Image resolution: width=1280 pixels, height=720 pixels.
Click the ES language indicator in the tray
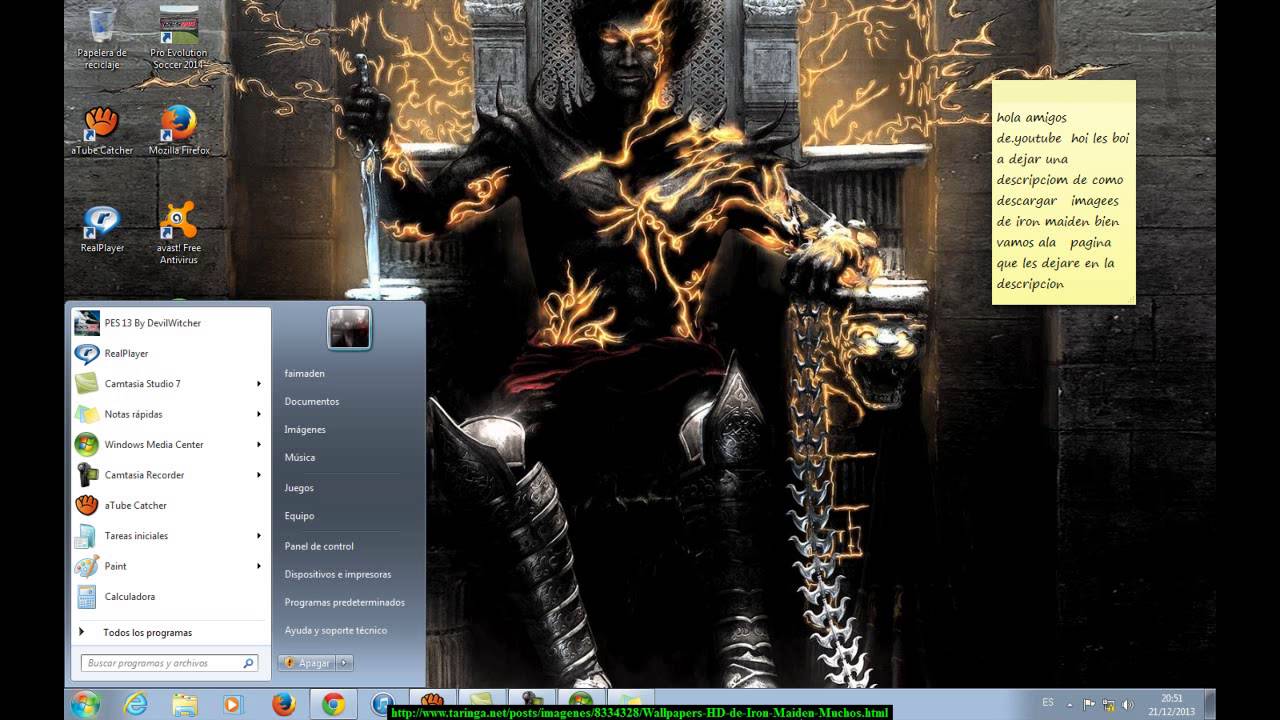pos(1048,703)
